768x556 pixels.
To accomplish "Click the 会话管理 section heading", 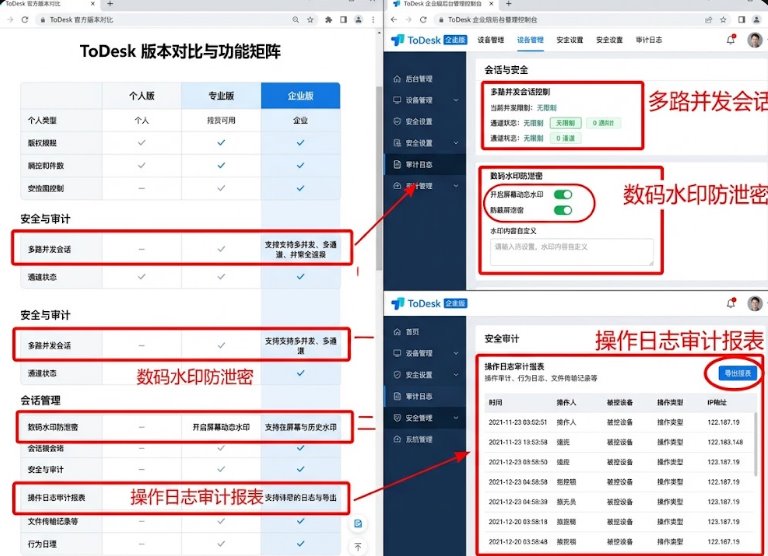I will 41,400.
